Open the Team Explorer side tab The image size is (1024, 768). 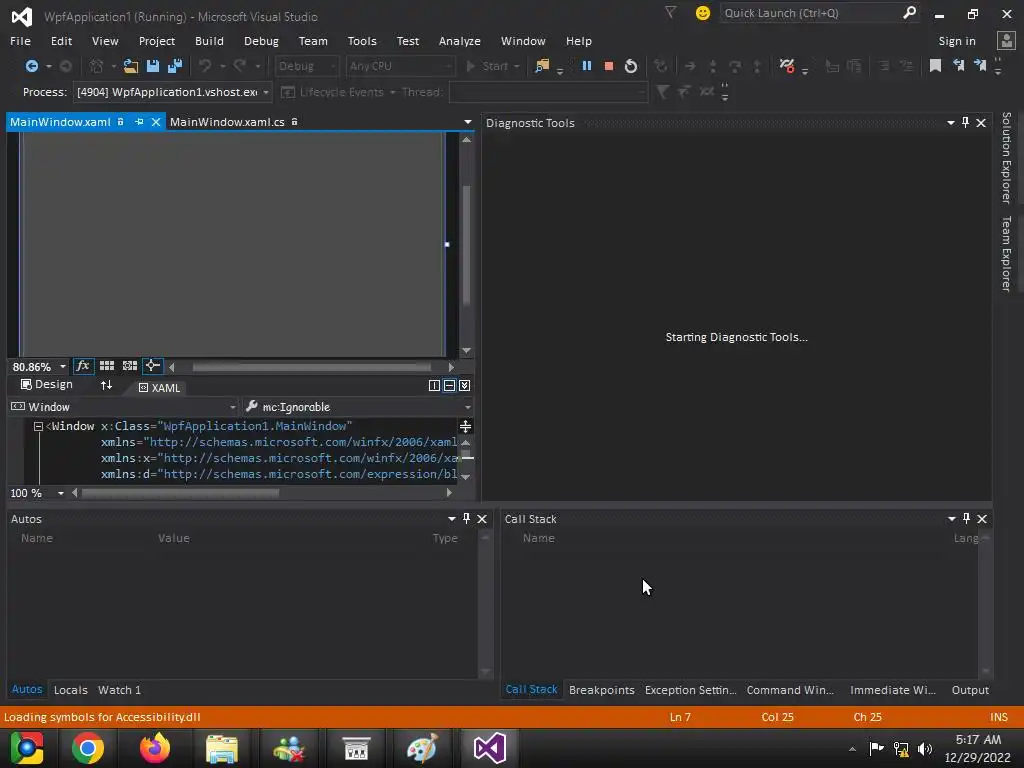(x=1006, y=253)
